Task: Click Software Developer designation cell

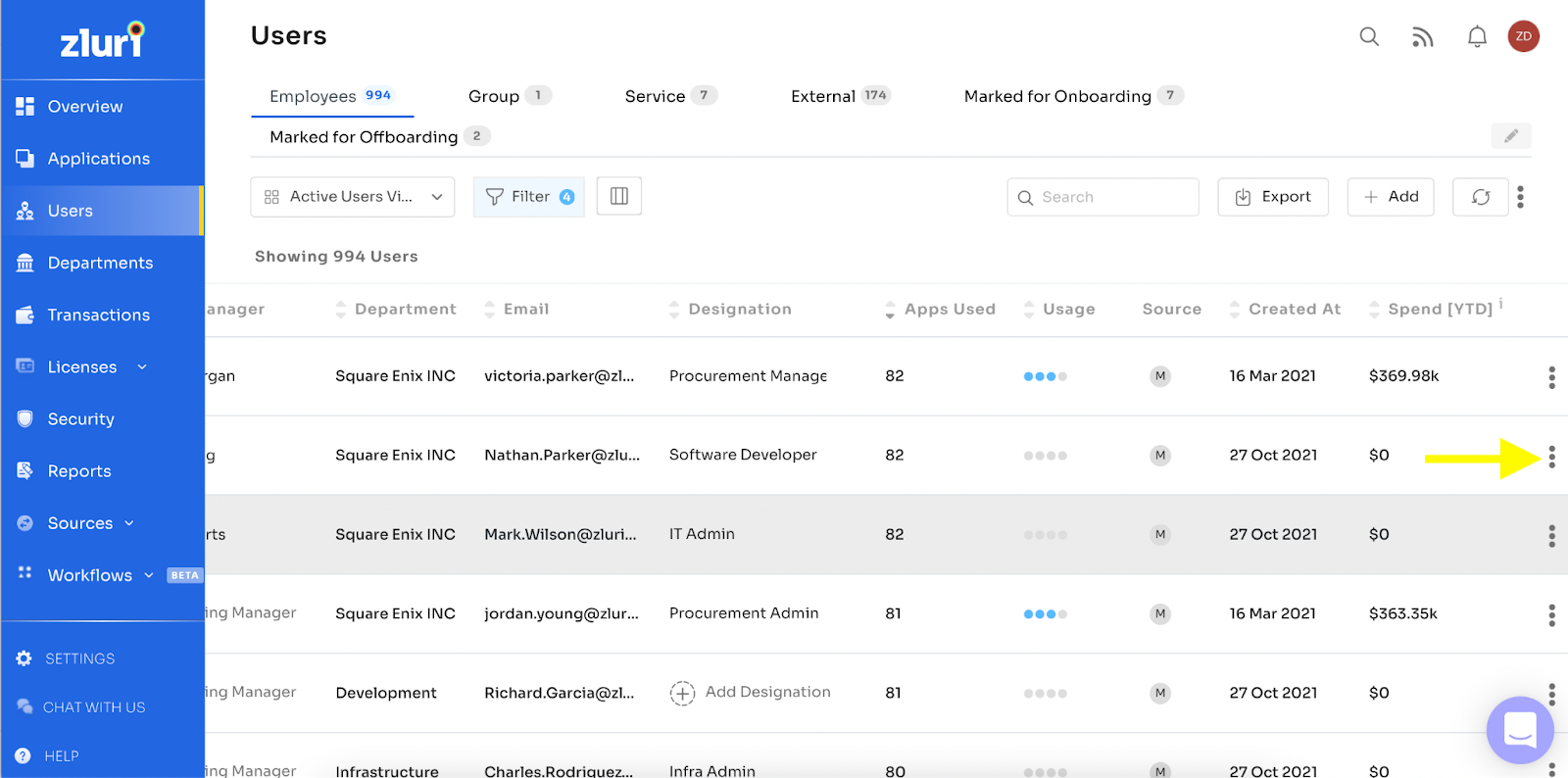Action: coord(743,455)
